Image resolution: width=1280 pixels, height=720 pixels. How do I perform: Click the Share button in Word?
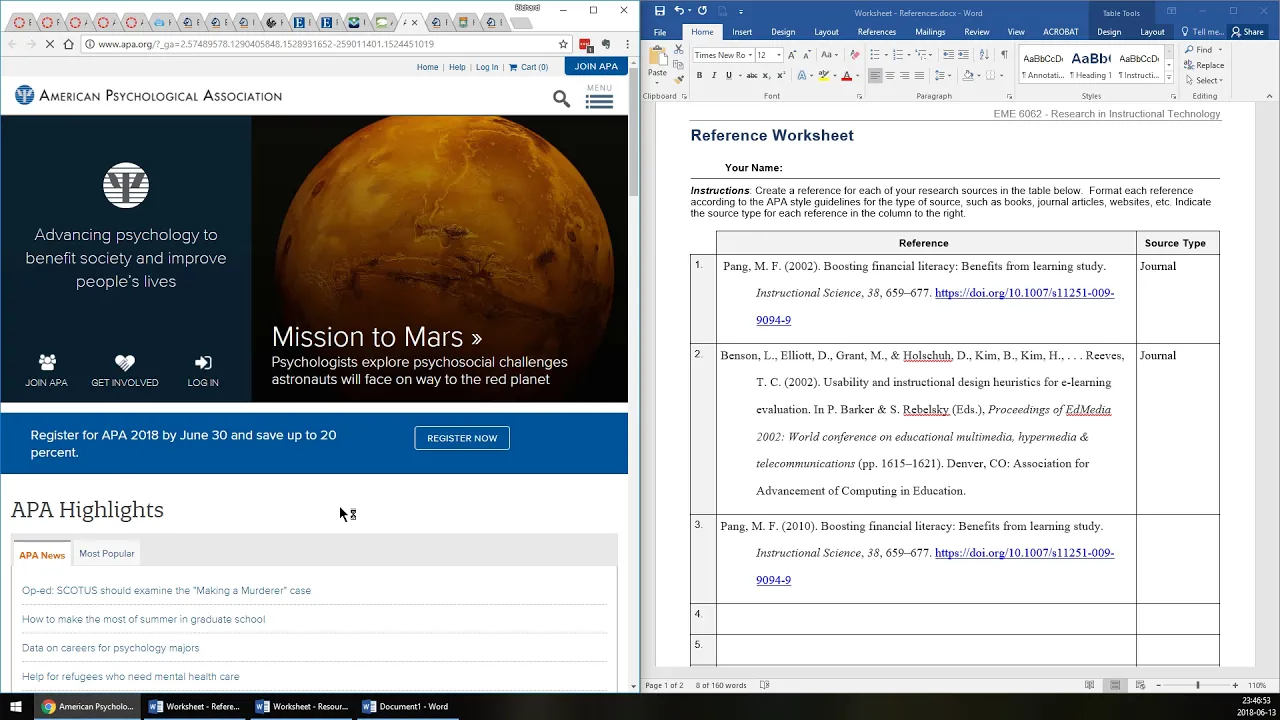pyautogui.click(x=1248, y=32)
